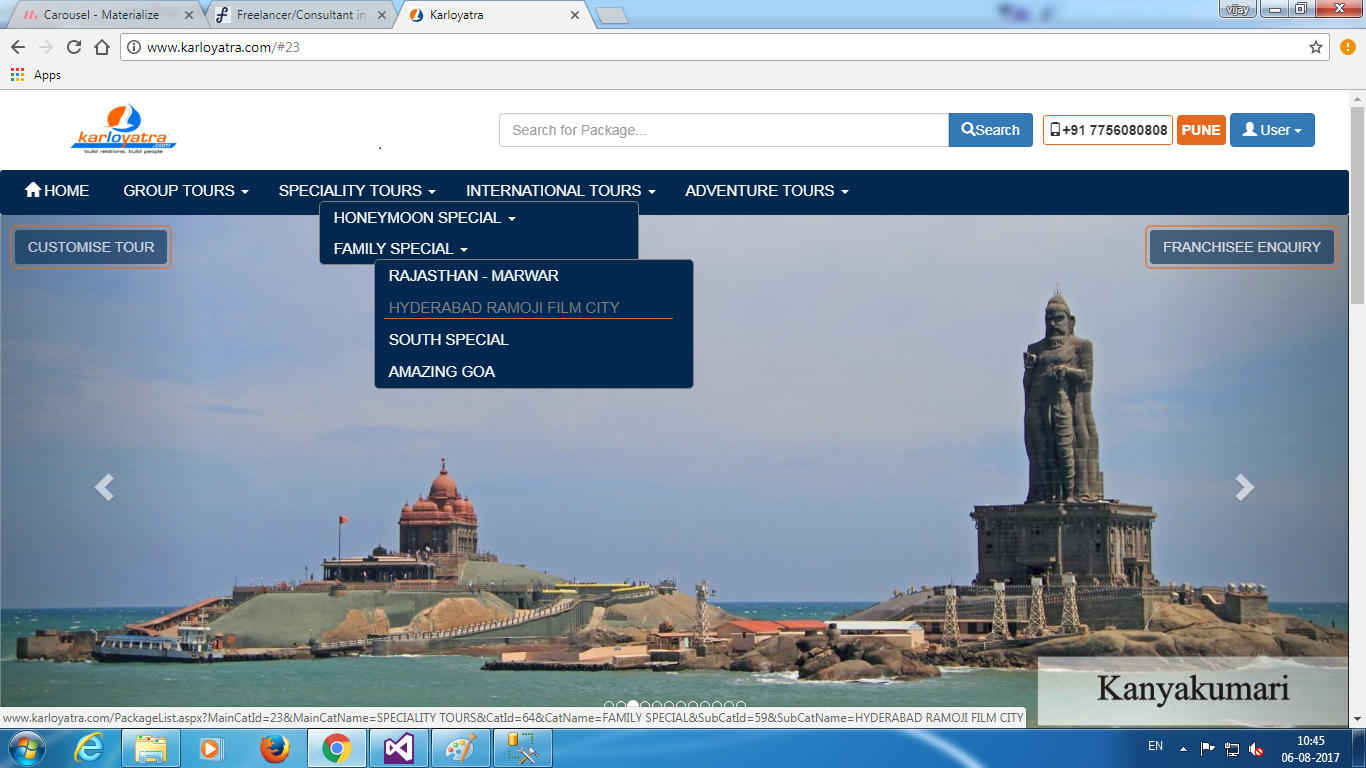Go to previous carousel slide arrow
This screenshot has height=768, width=1366.
104,487
